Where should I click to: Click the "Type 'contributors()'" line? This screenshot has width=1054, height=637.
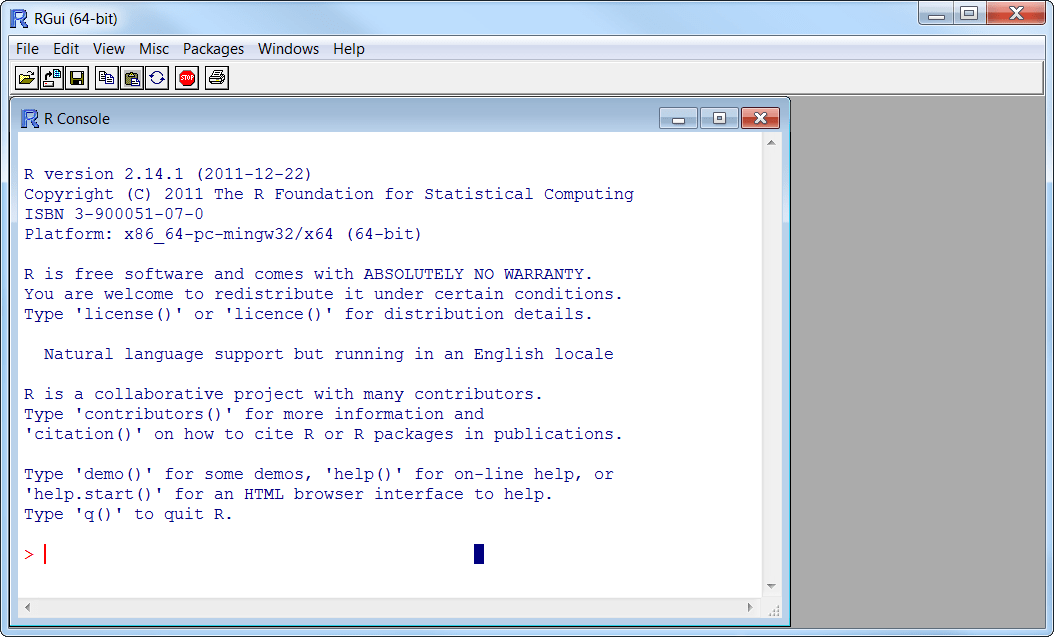254,415
